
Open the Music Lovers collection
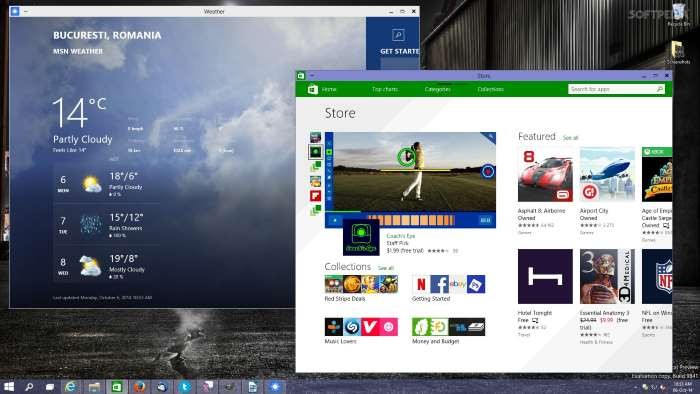pyautogui.click(x=361, y=331)
